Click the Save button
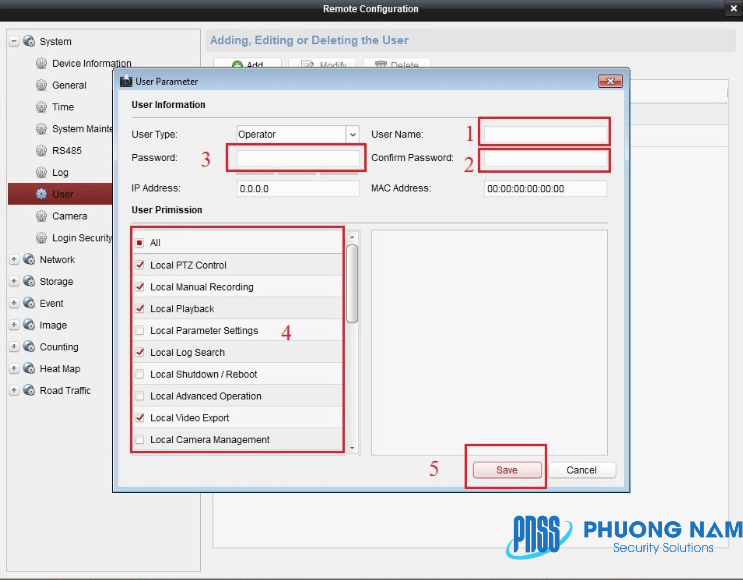The image size is (743, 580). coord(507,470)
